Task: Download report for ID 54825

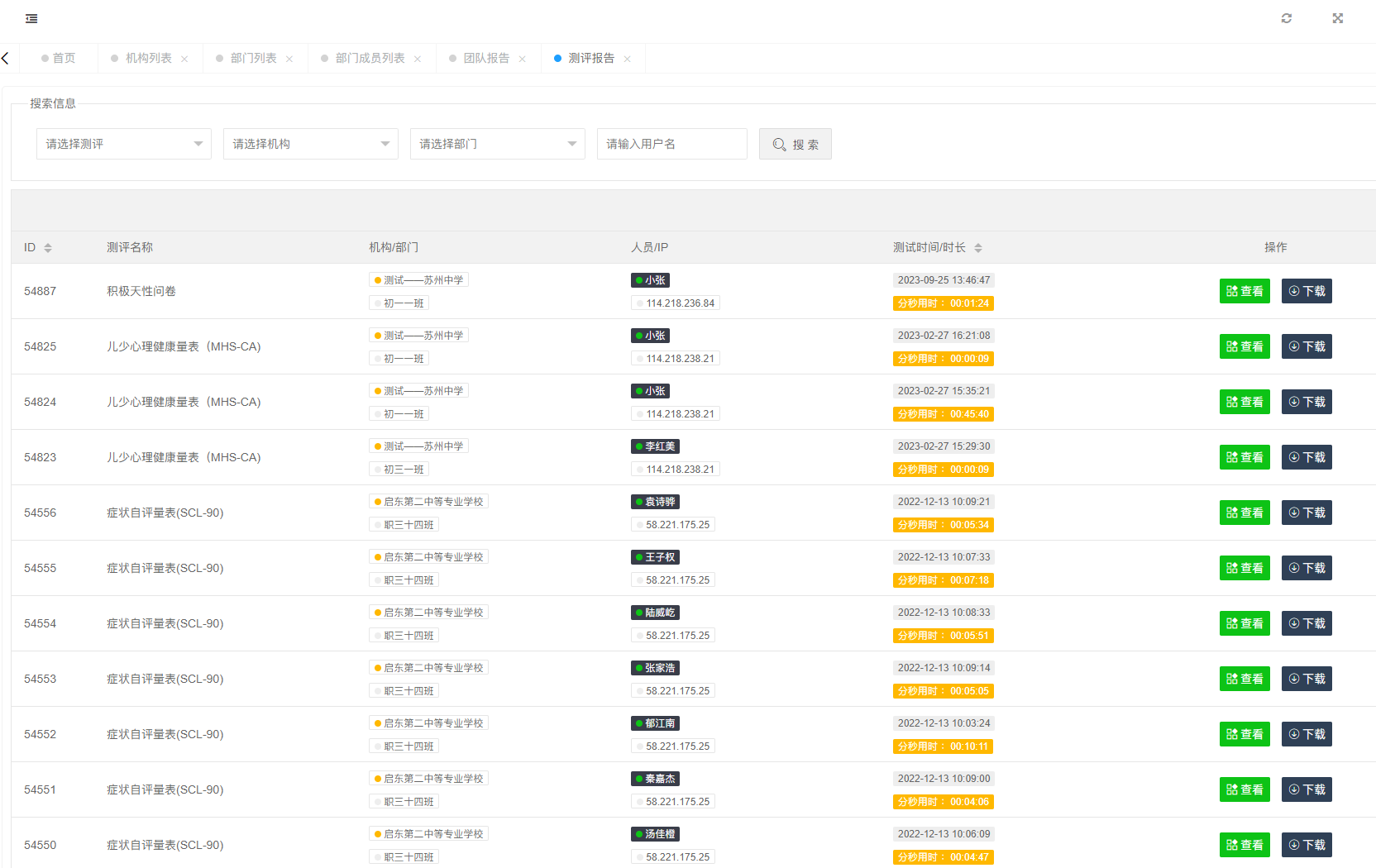Action: click(1307, 346)
